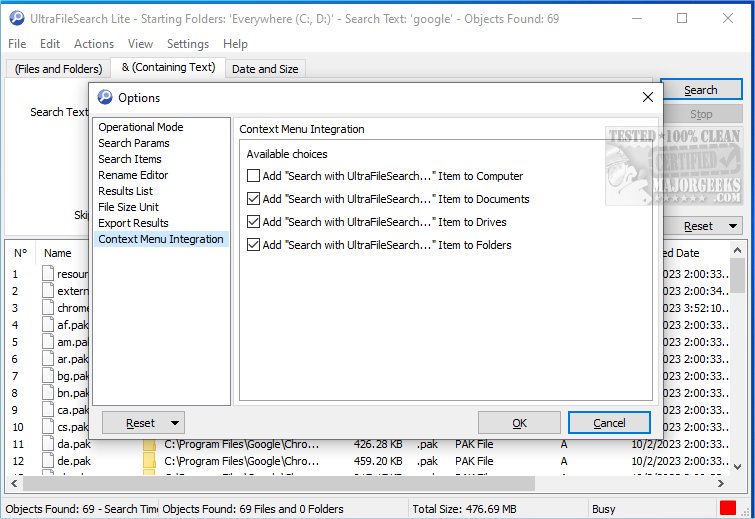The image size is (755, 519).
Task: Disable the Item to Folders checkbox
Action: (253, 245)
